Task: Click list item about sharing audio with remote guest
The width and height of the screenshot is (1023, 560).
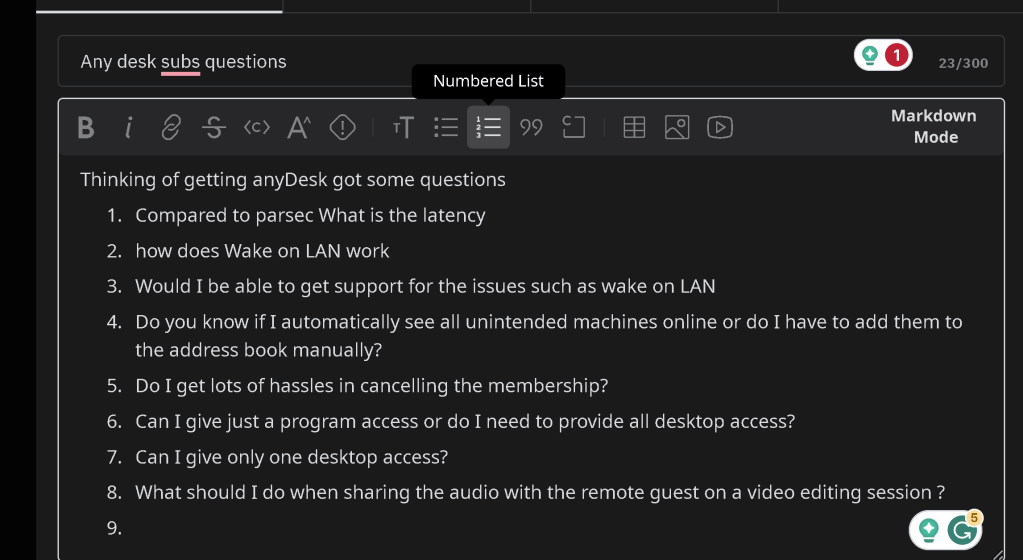Action: coord(540,492)
